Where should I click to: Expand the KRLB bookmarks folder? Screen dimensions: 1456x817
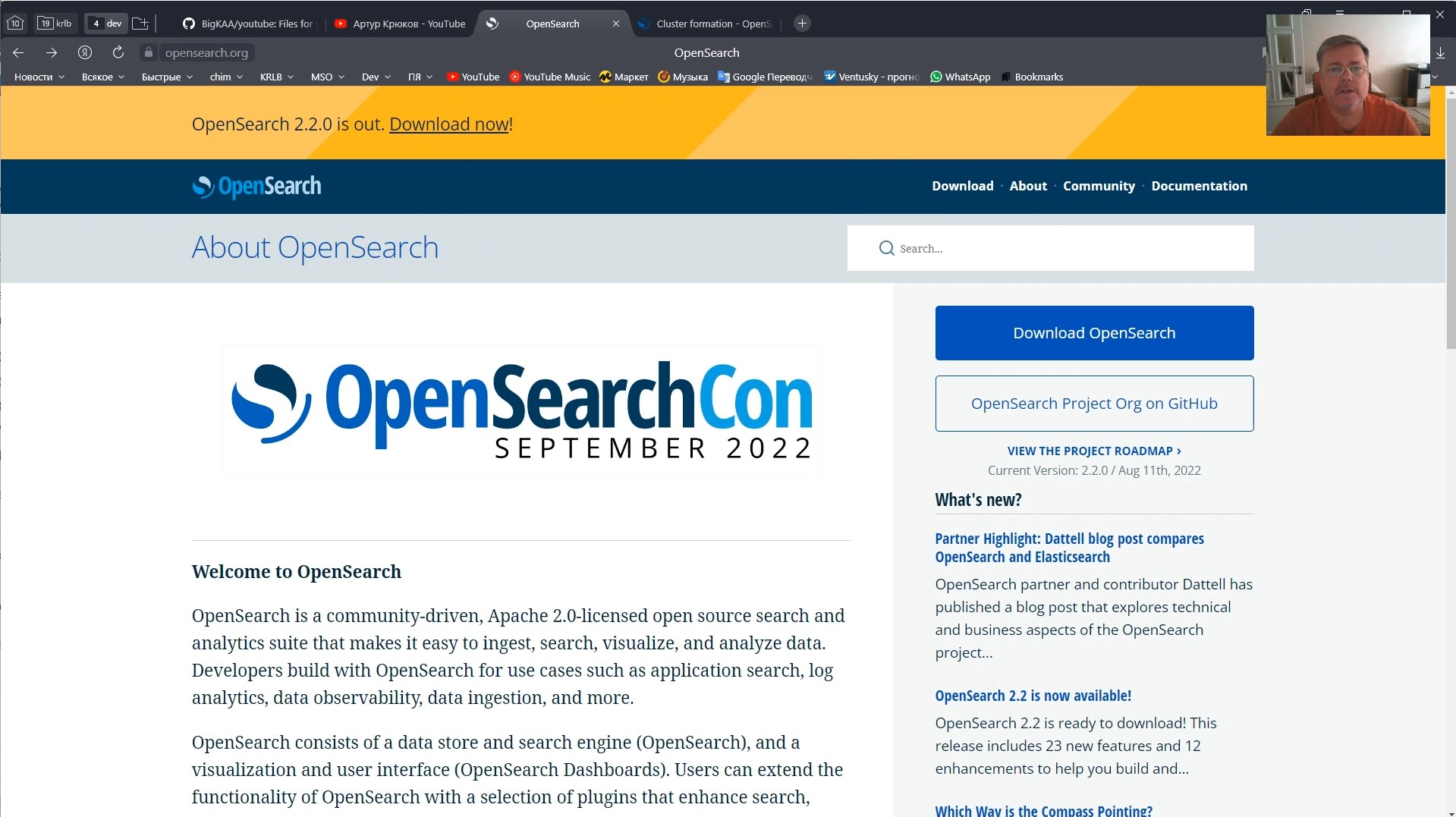(x=276, y=77)
